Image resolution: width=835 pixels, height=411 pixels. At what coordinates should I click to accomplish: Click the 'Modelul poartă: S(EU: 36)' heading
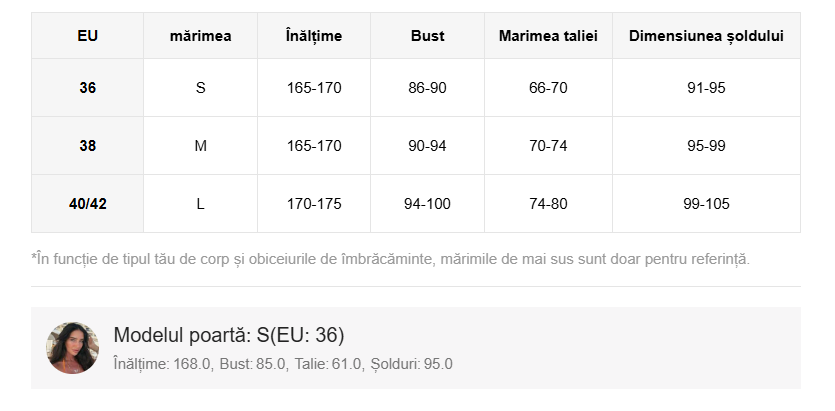(229, 335)
